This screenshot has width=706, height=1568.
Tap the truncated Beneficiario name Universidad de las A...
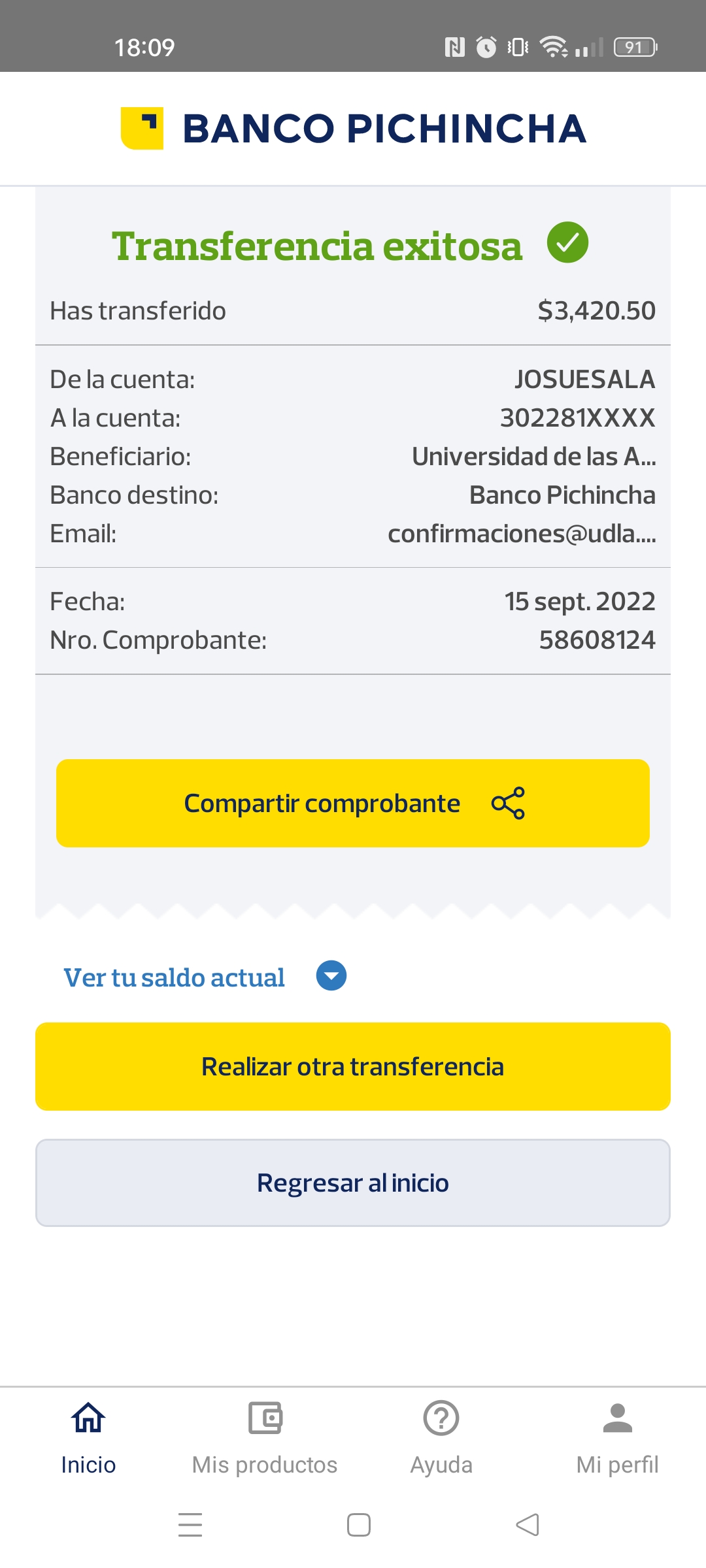point(533,457)
